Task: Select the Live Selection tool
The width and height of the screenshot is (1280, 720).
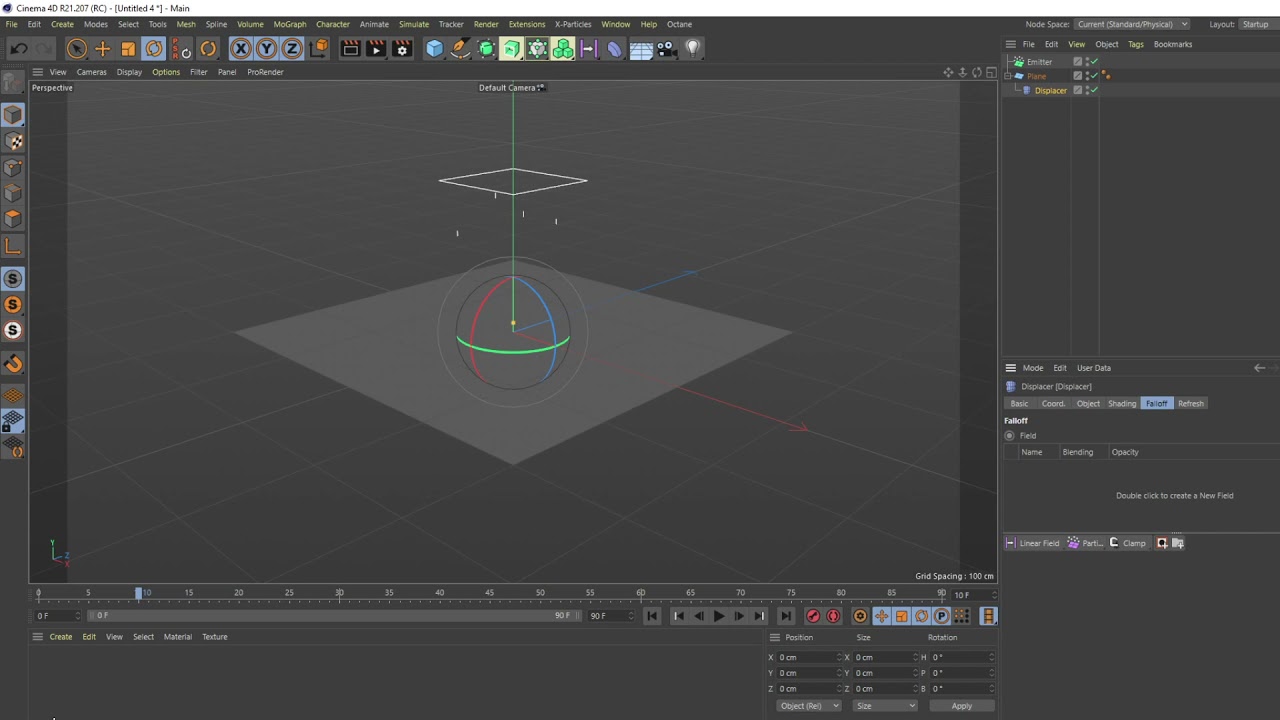Action: click(x=77, y=48)
